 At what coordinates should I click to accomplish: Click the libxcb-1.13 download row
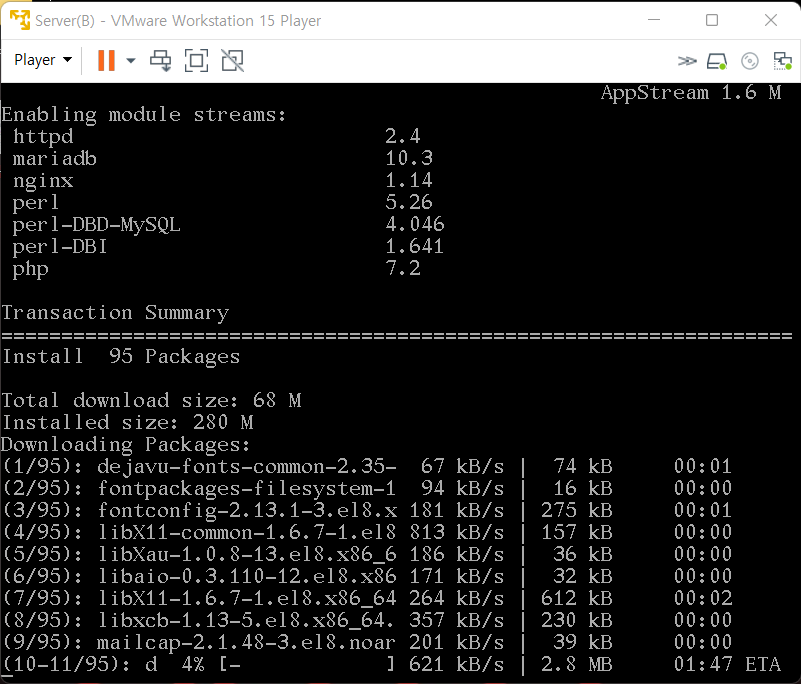367,620
